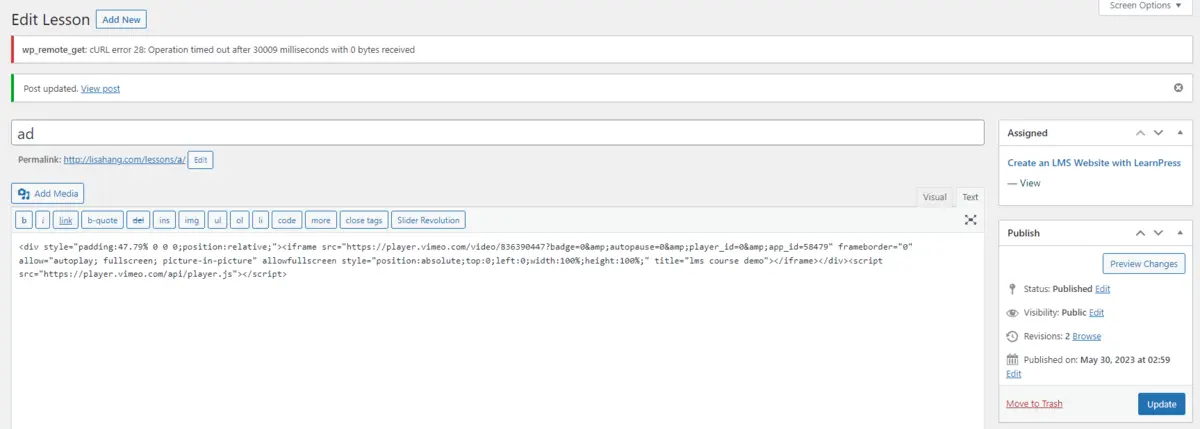
Task: Insert bold tag with b button
Action: tap(24, 220)
